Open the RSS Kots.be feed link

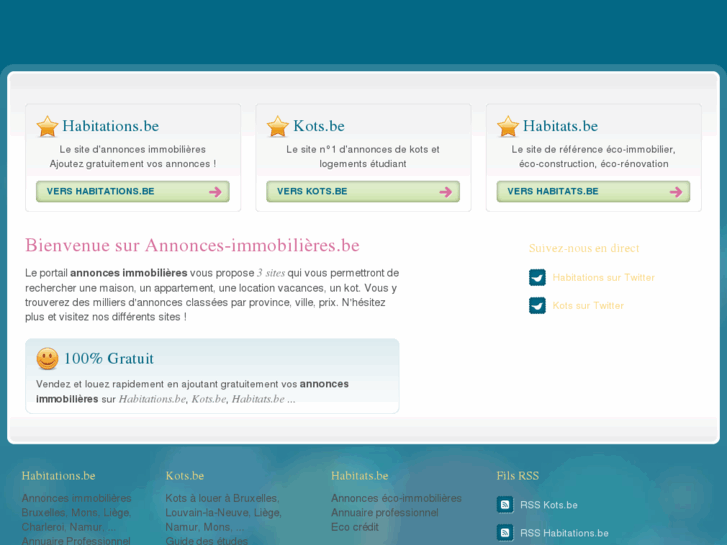click(549, 505)
